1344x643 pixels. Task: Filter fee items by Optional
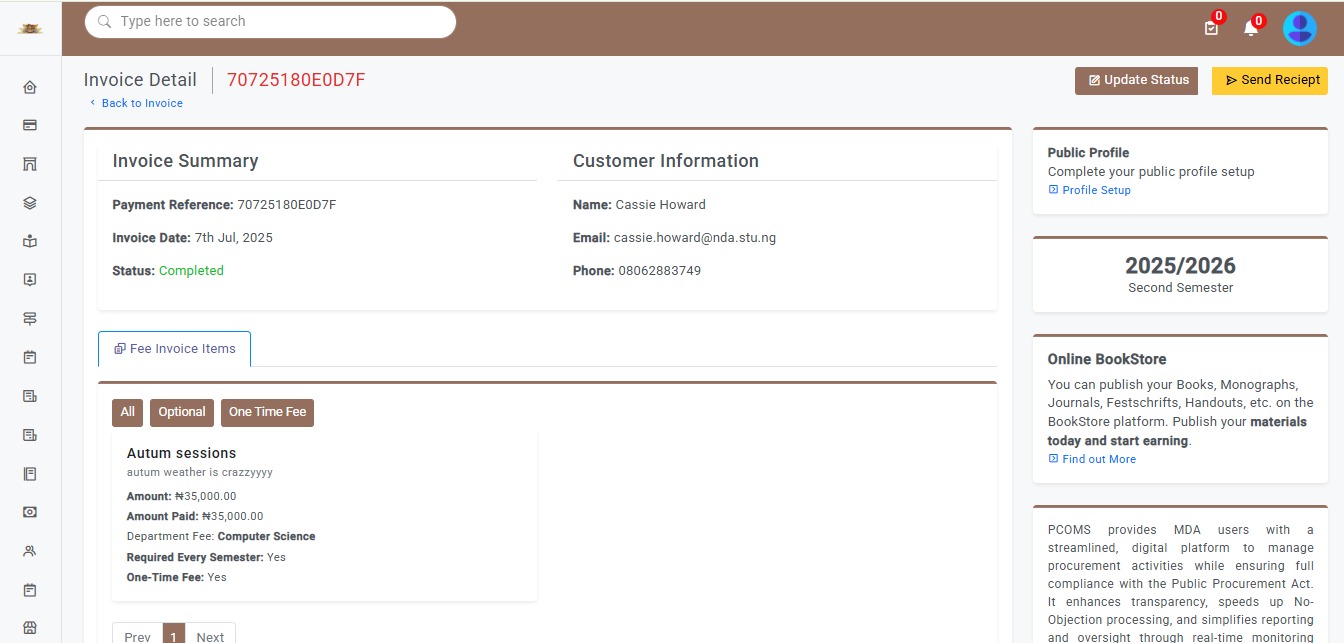tap(182, 412)
